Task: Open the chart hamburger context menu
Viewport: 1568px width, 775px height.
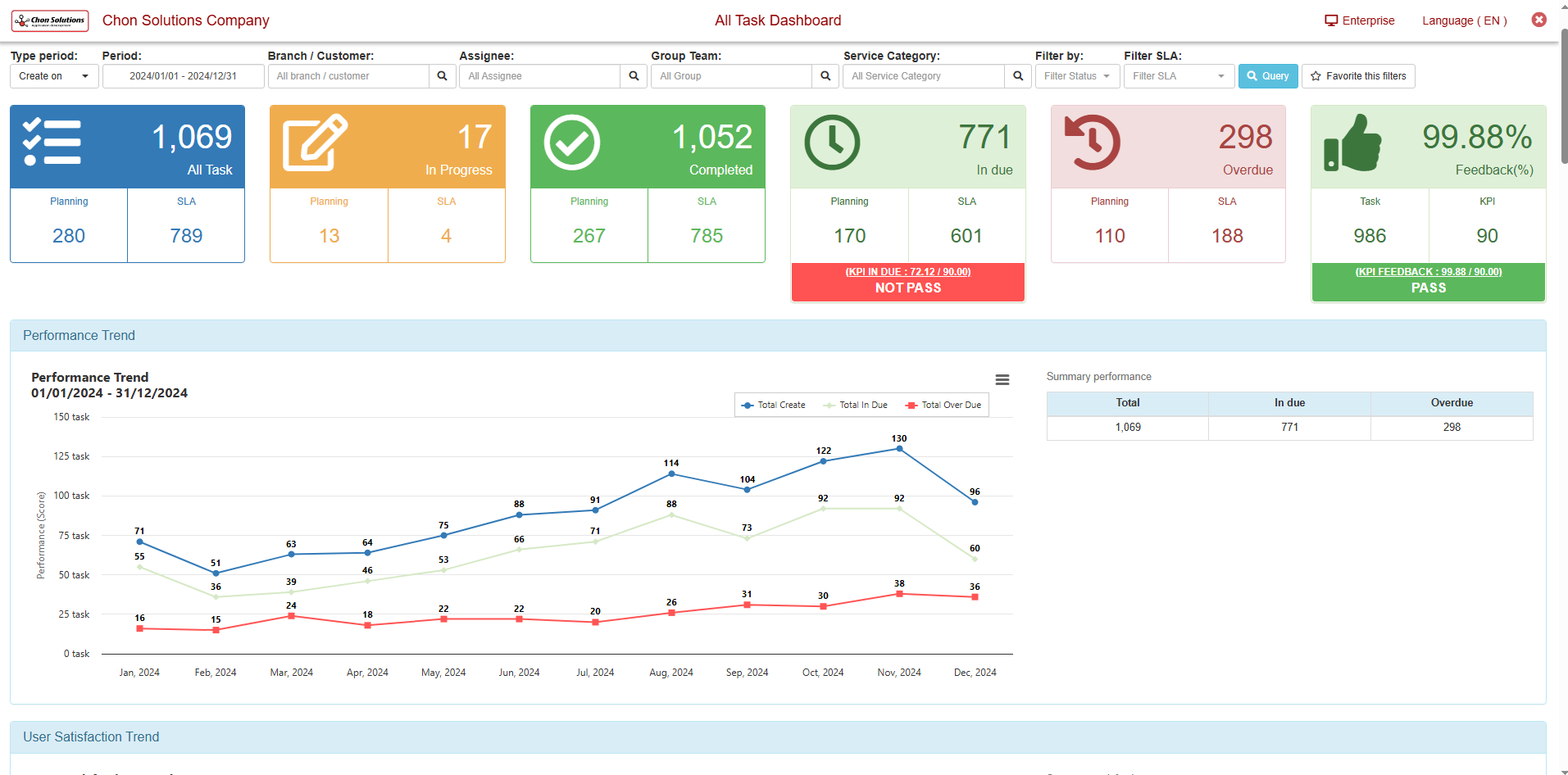Action: pos(1002,379)
